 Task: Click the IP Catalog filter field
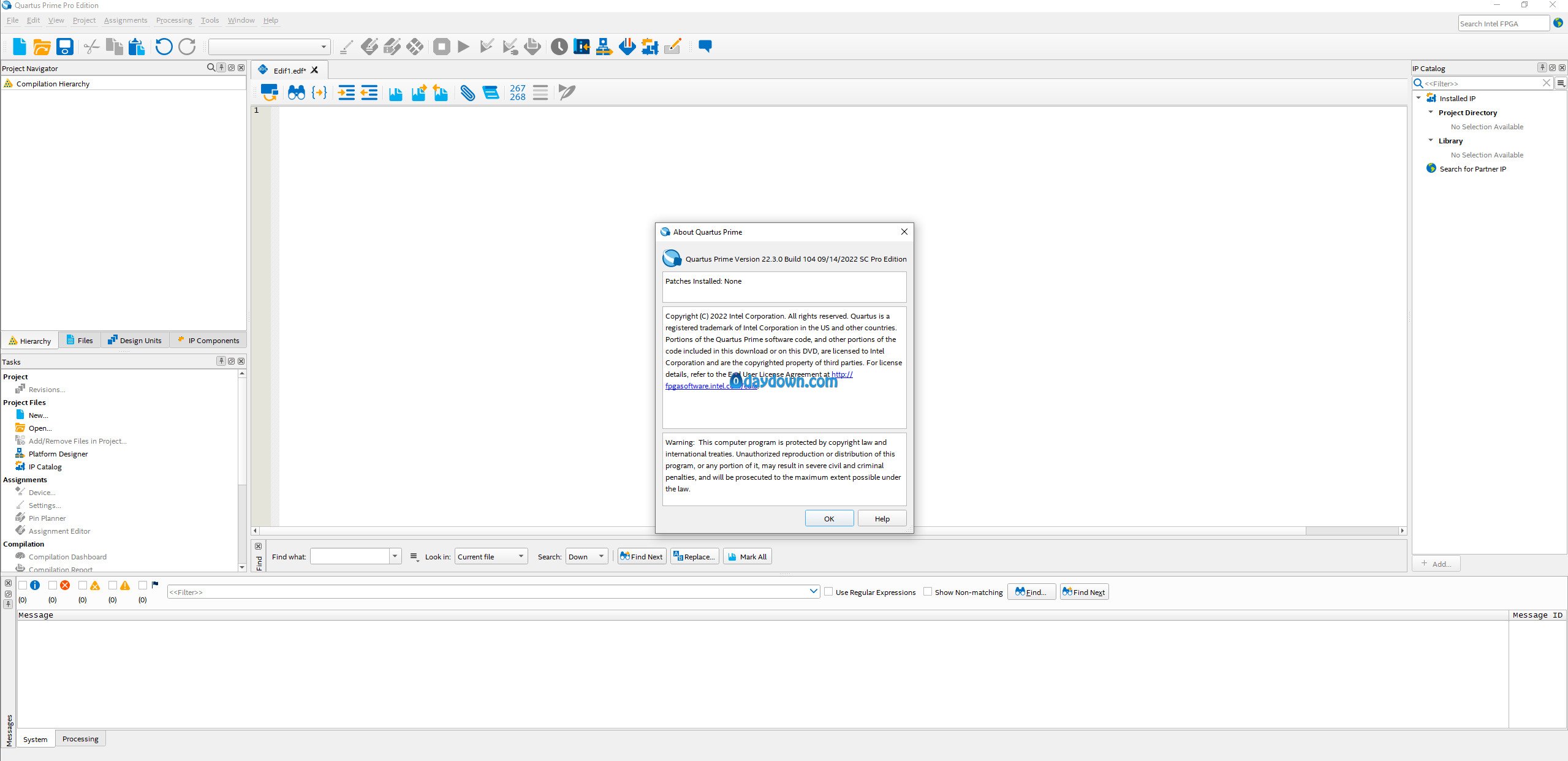[1482, 83]
